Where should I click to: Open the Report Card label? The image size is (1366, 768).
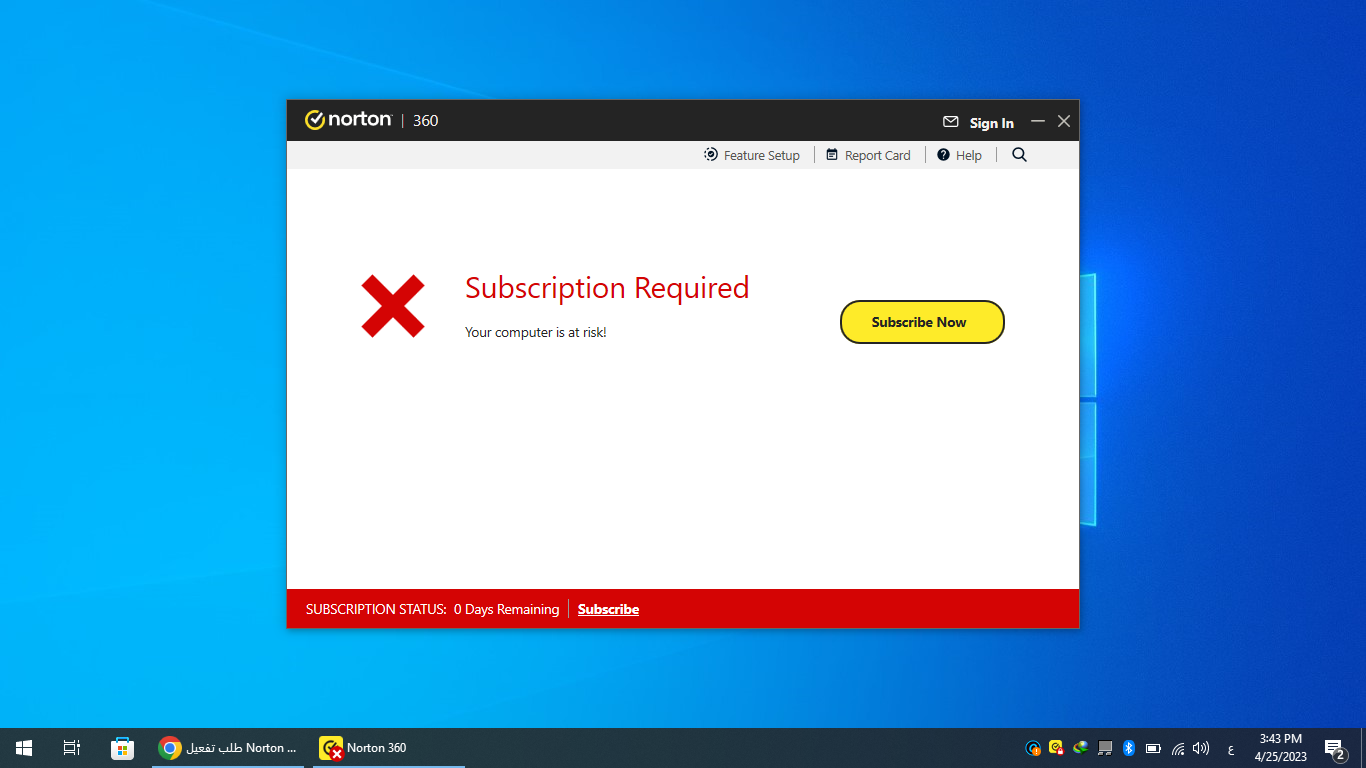point(878,155)
